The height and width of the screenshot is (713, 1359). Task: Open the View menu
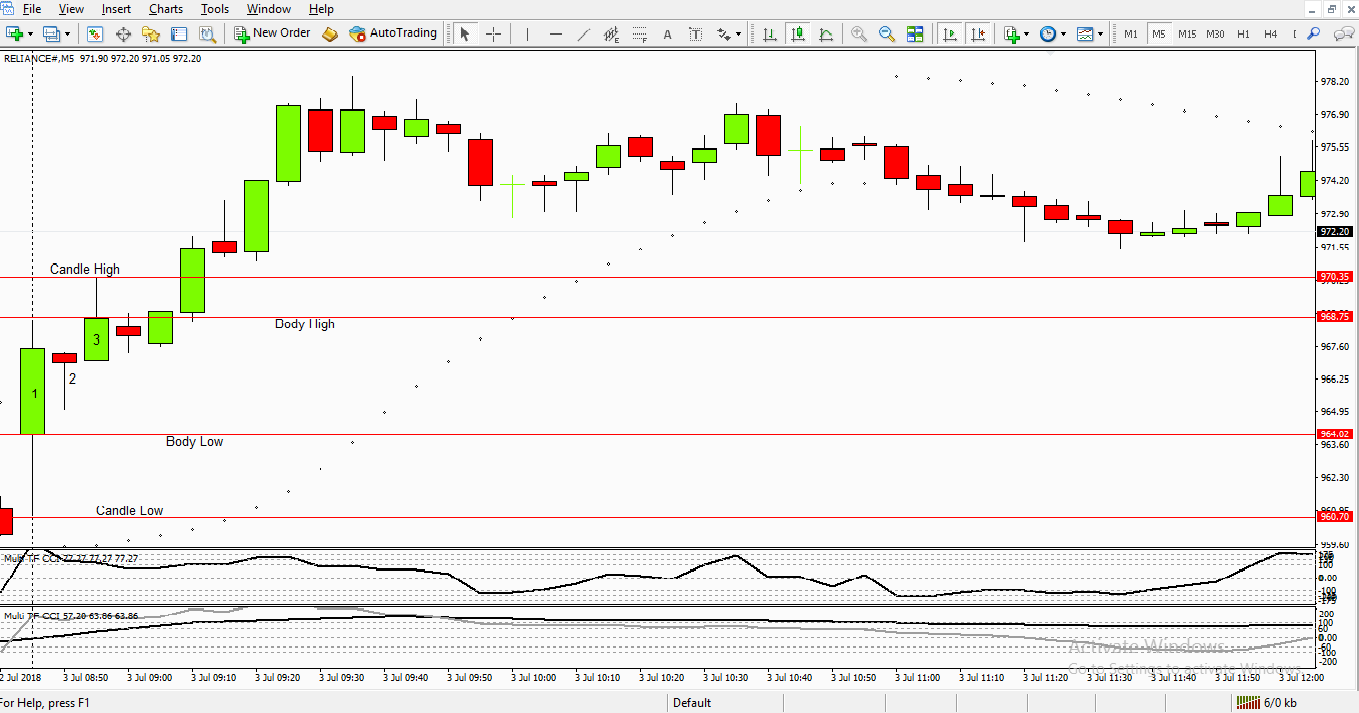click(x=71, y=9)
